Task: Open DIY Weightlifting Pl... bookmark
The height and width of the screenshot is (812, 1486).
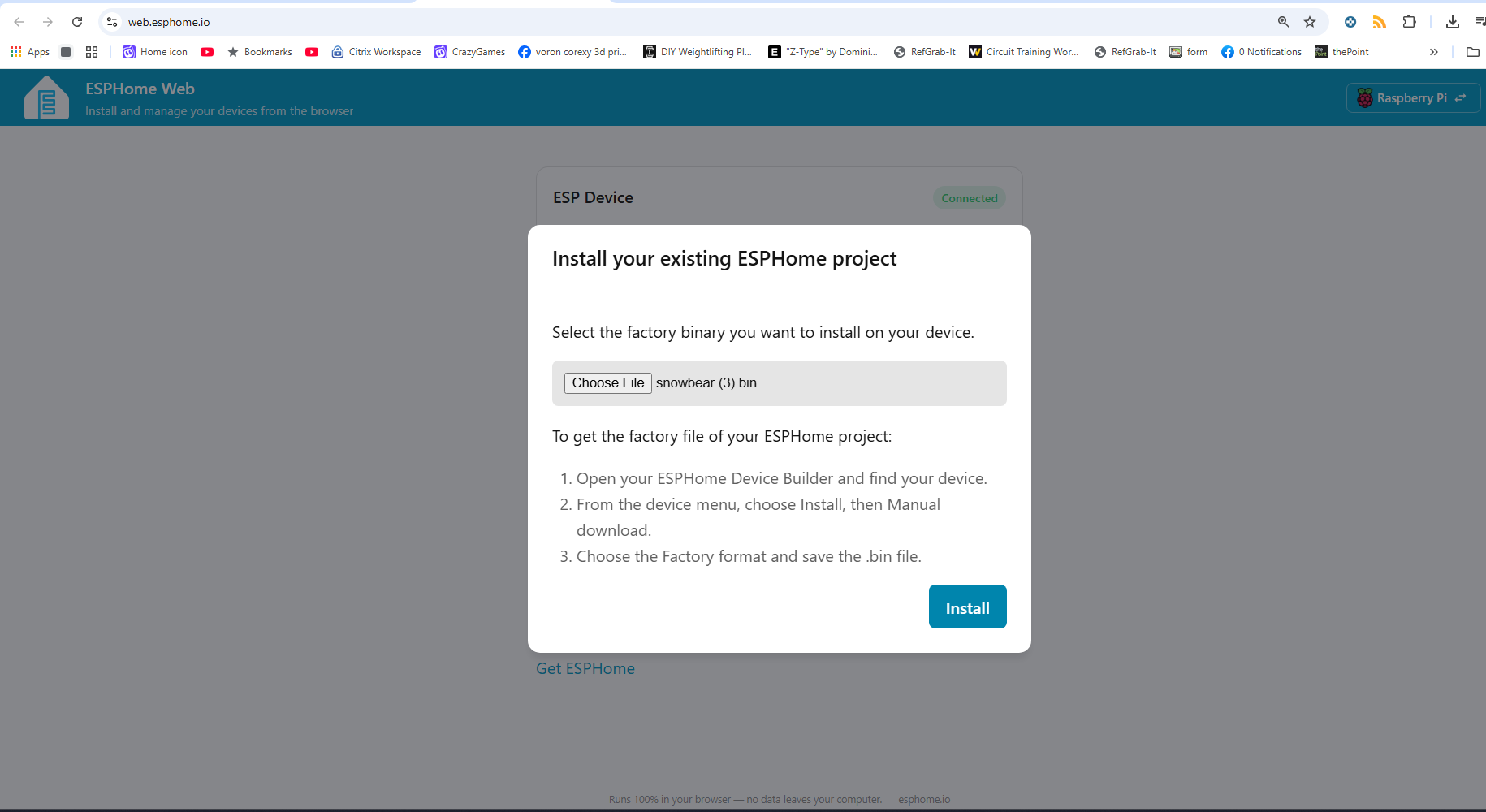Action: 698,52
